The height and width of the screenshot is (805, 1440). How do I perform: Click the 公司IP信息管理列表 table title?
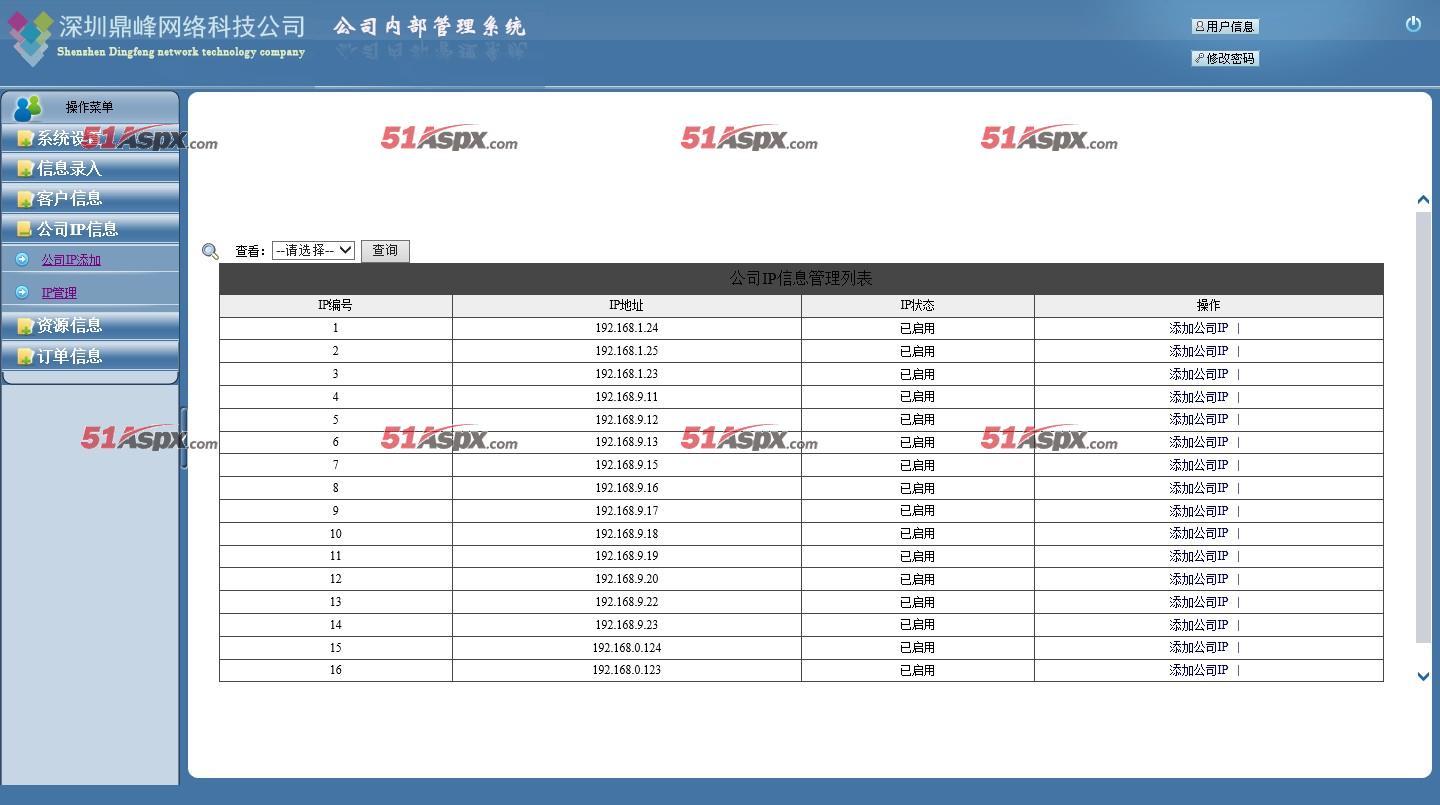click(801, 279)
